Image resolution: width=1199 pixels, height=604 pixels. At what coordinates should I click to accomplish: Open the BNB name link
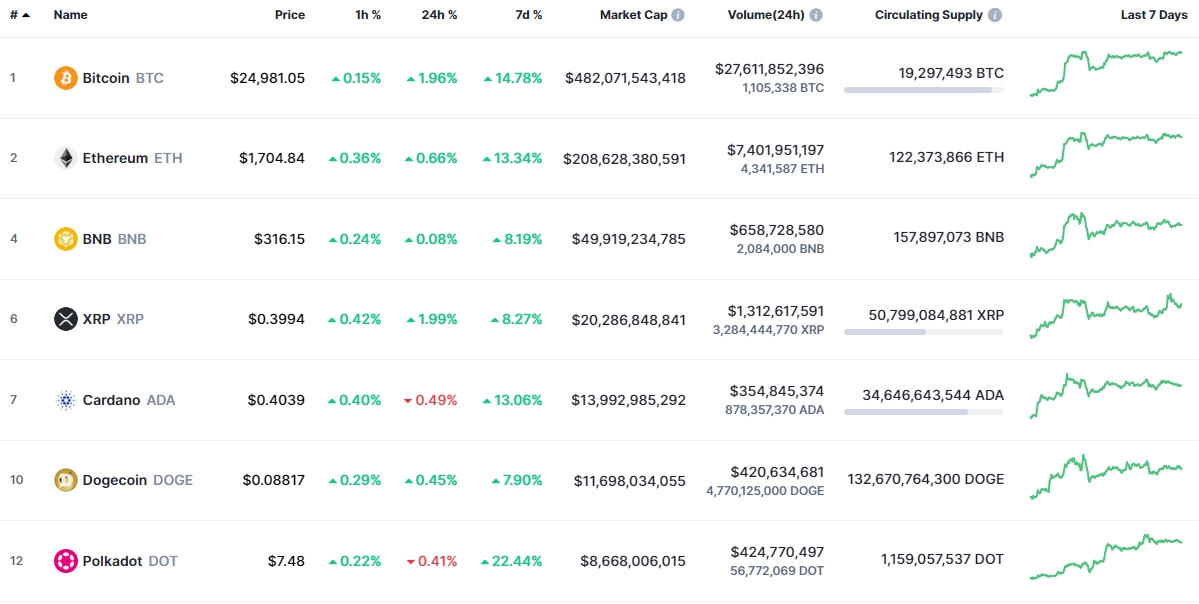114,239
